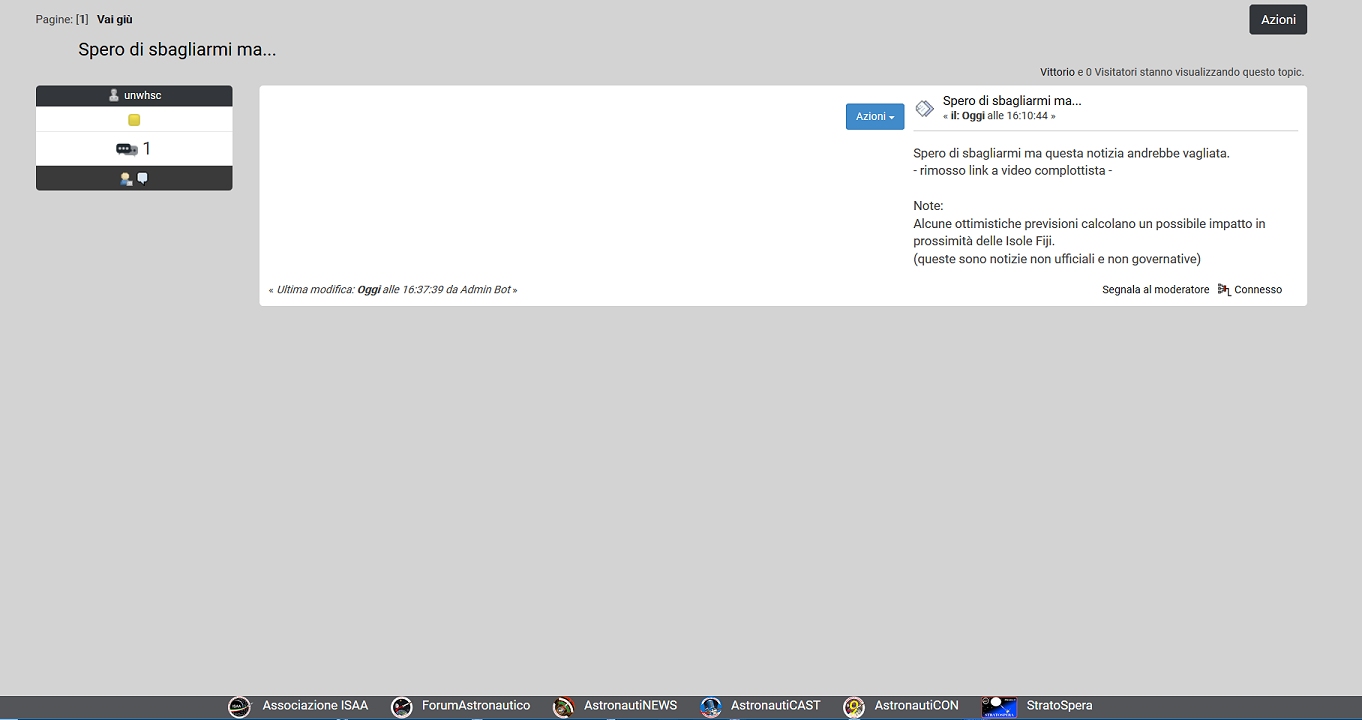Click the Vai giù link
Viewport: 1362px width, 720px height.
(x=114, y=19)
